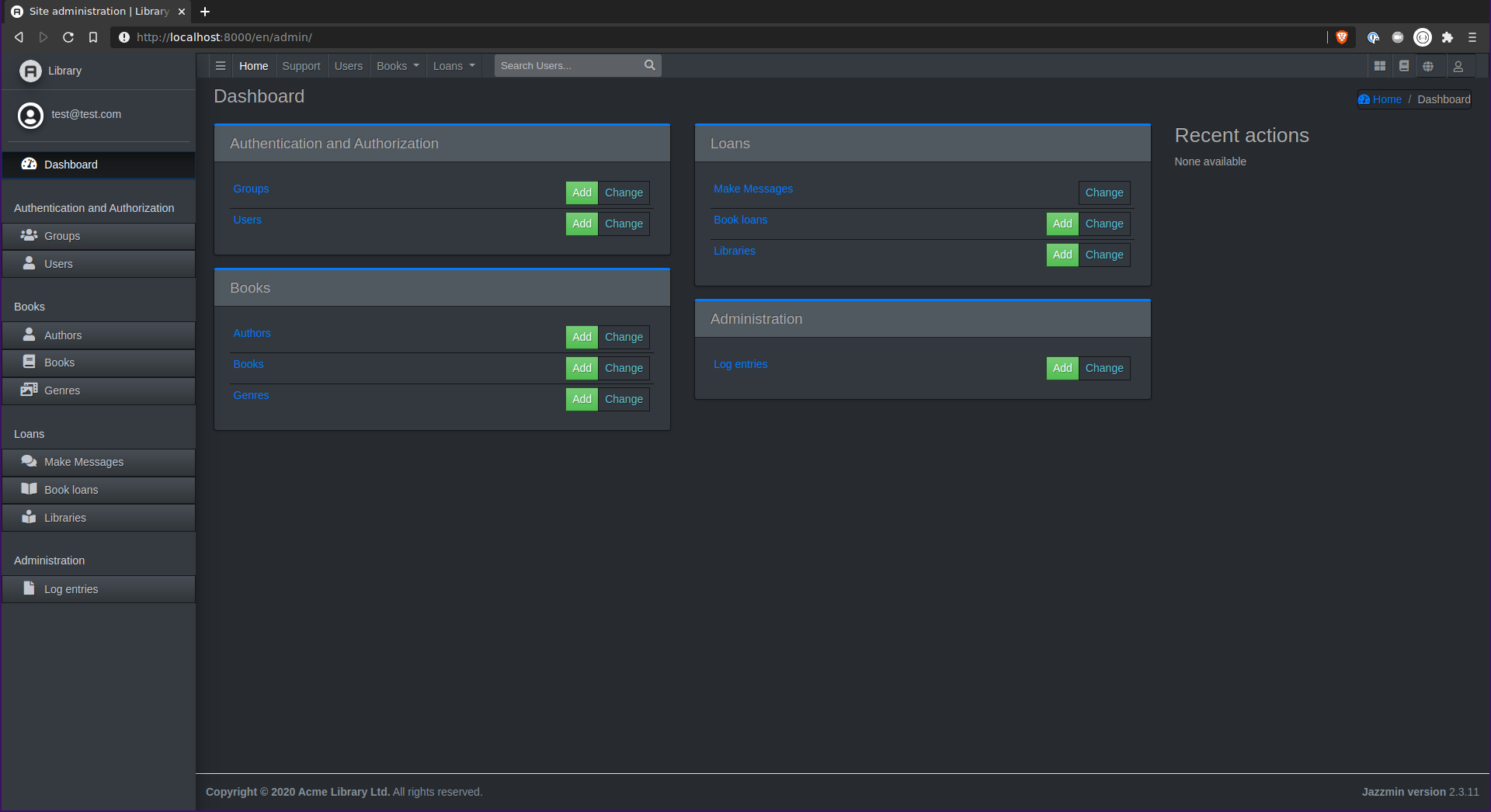Open the Support navbar item

[x=301, y=66]
